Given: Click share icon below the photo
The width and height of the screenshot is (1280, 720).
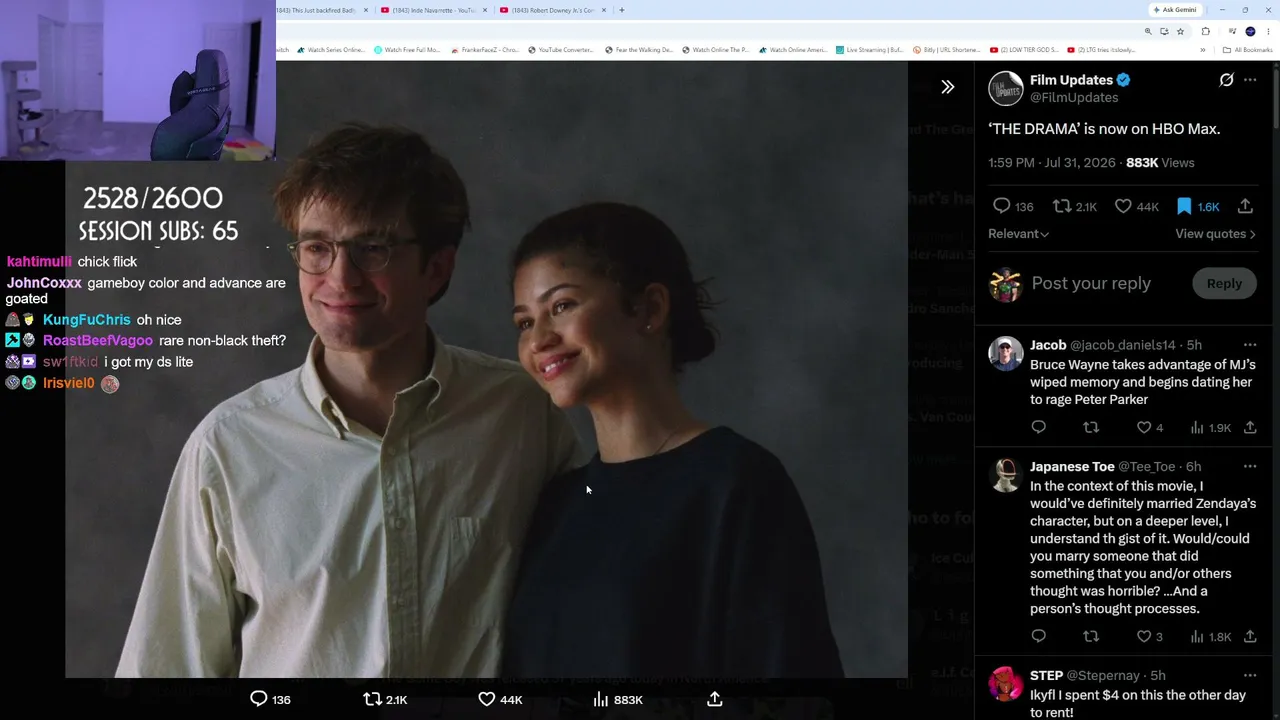Looking at the screenshot, I should click(714, 699).
